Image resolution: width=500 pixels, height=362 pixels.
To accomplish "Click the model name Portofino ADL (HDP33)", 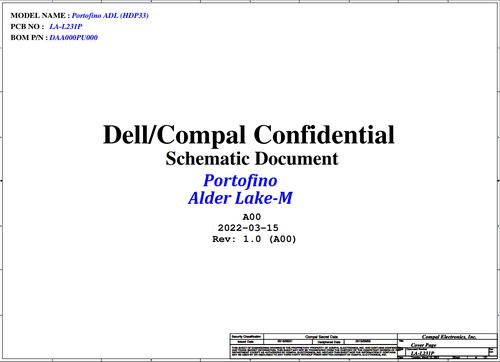I will pos(110,16).
